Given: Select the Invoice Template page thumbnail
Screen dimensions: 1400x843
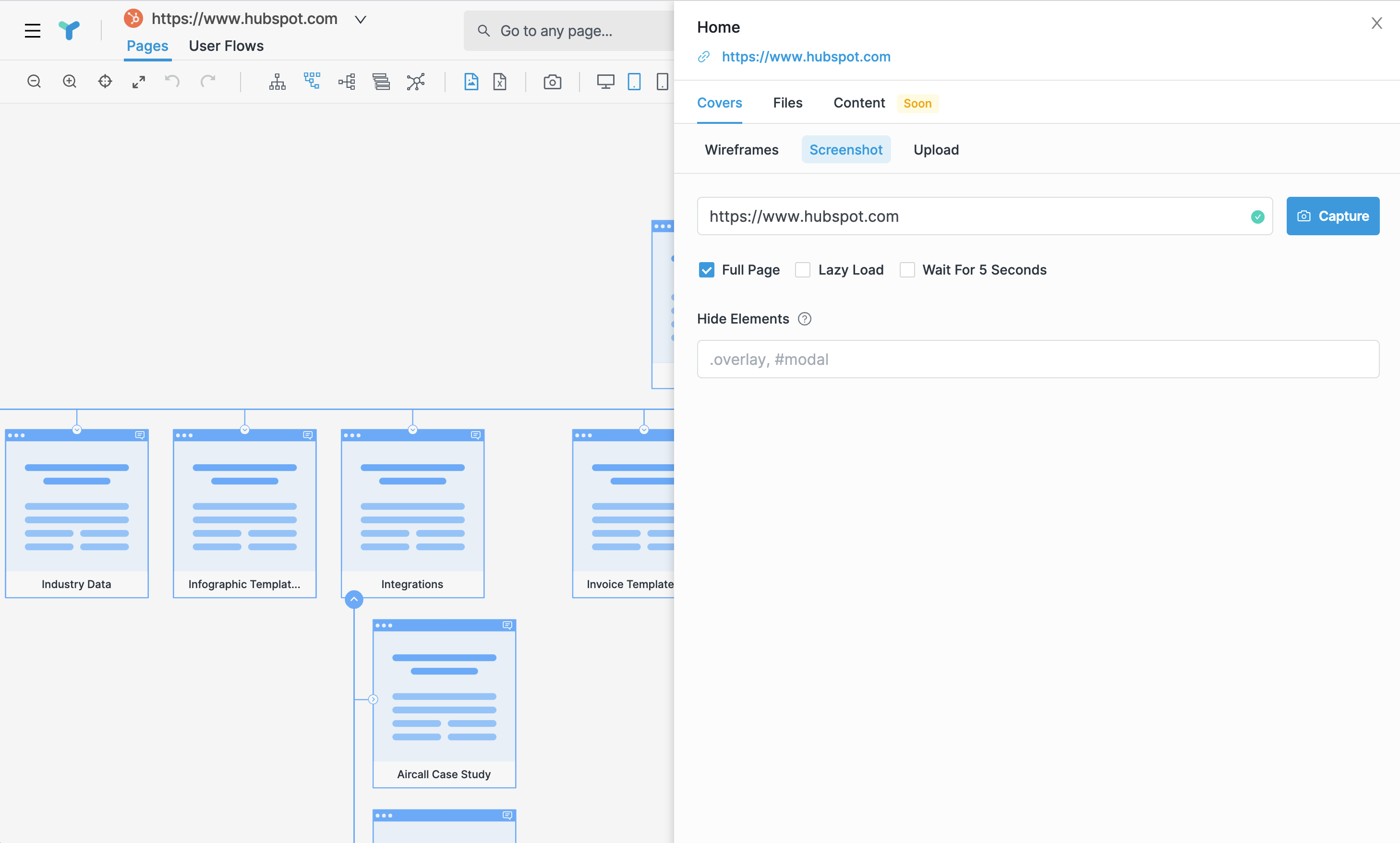Looking at the screenshot, I should click(x=623, y=514).
